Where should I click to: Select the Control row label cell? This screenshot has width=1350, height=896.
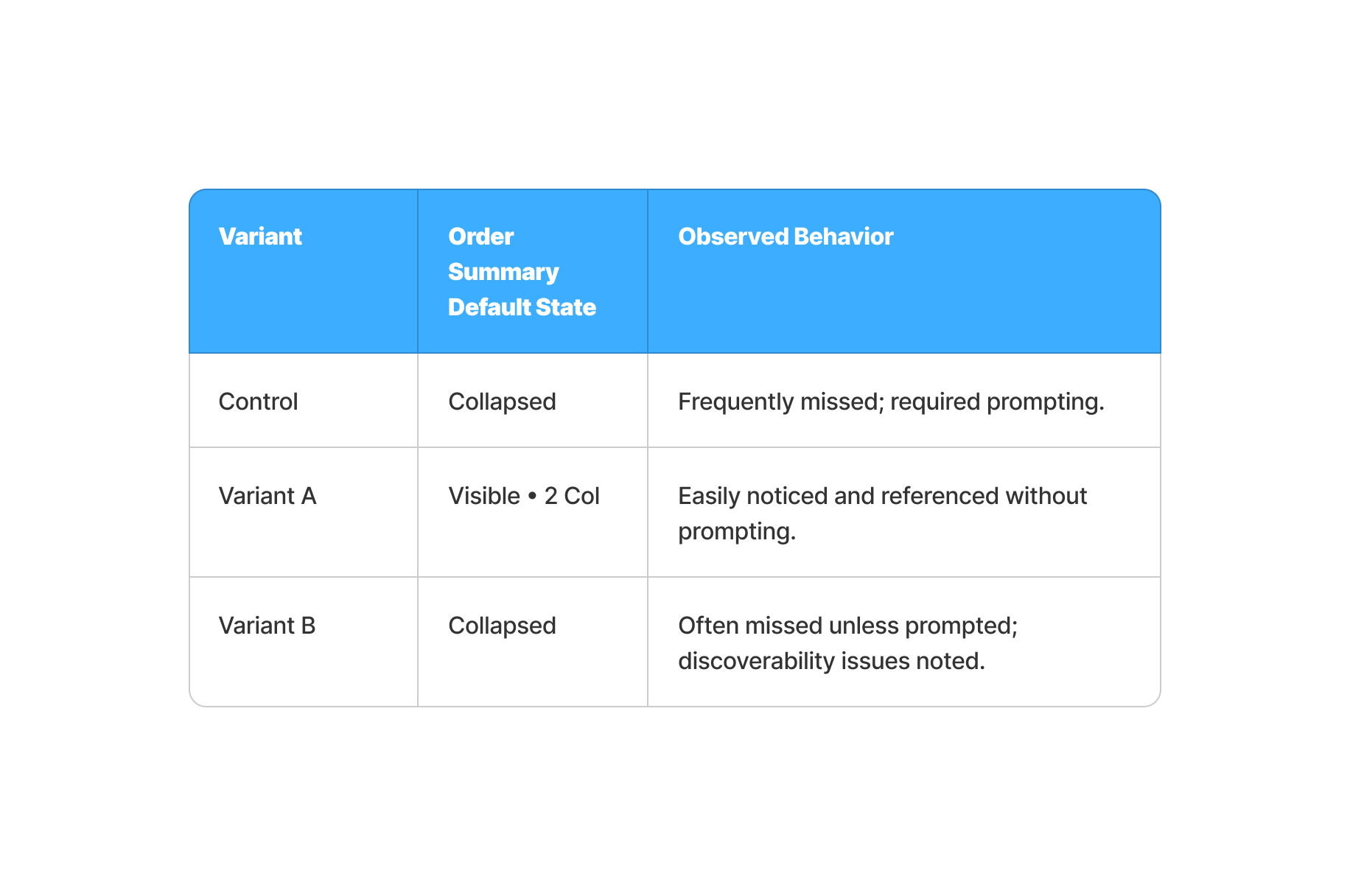(x=258, y=402)
